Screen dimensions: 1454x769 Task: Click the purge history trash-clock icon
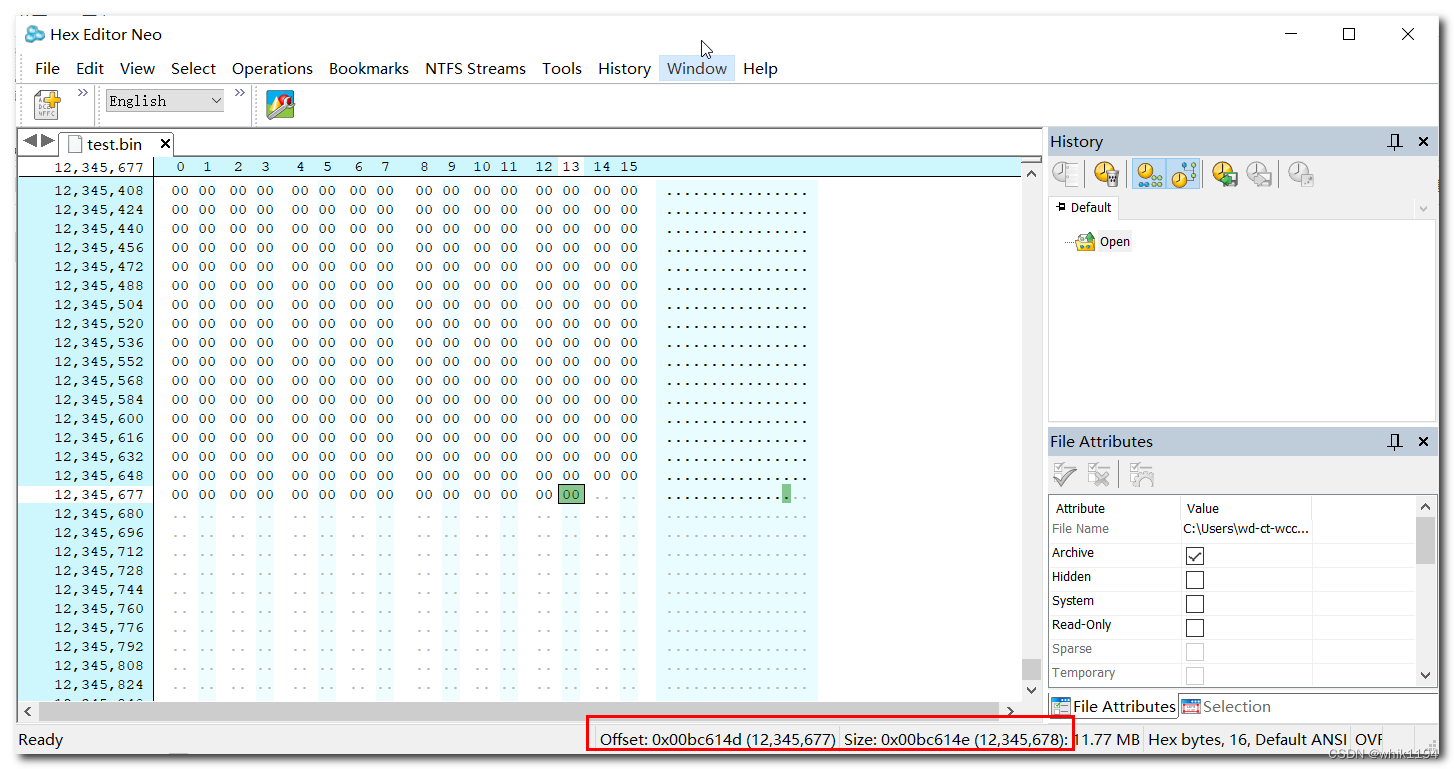[1105, 174]
